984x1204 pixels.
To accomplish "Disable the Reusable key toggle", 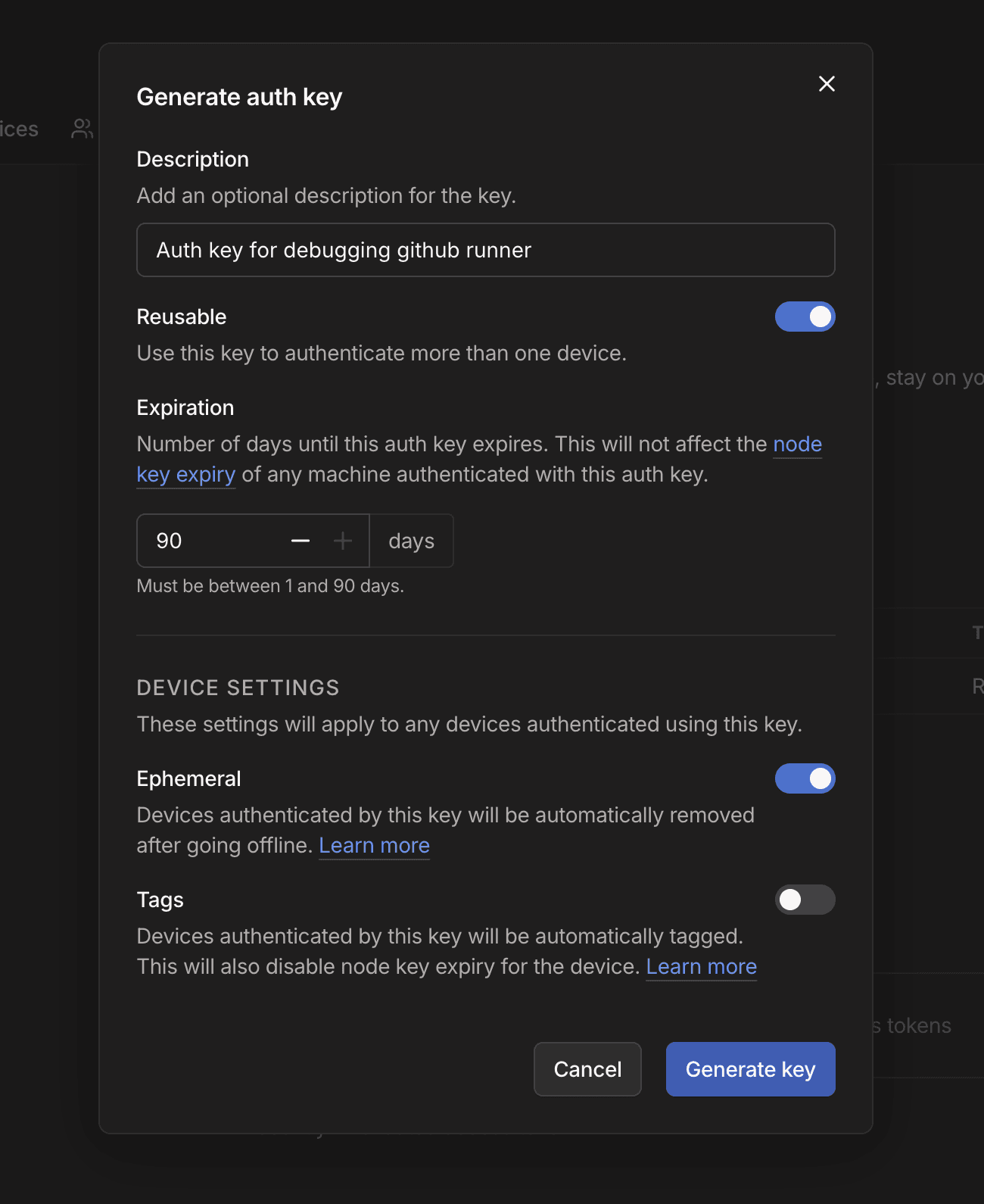I will click(805, 317).
